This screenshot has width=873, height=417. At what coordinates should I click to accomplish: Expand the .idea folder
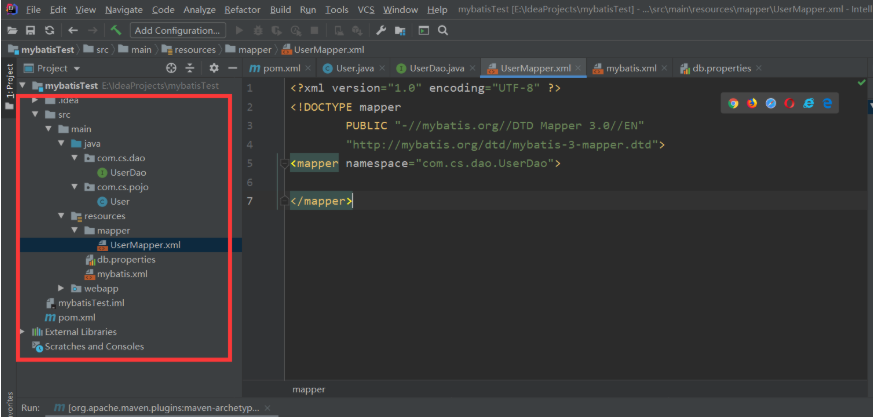click(35, 100)
